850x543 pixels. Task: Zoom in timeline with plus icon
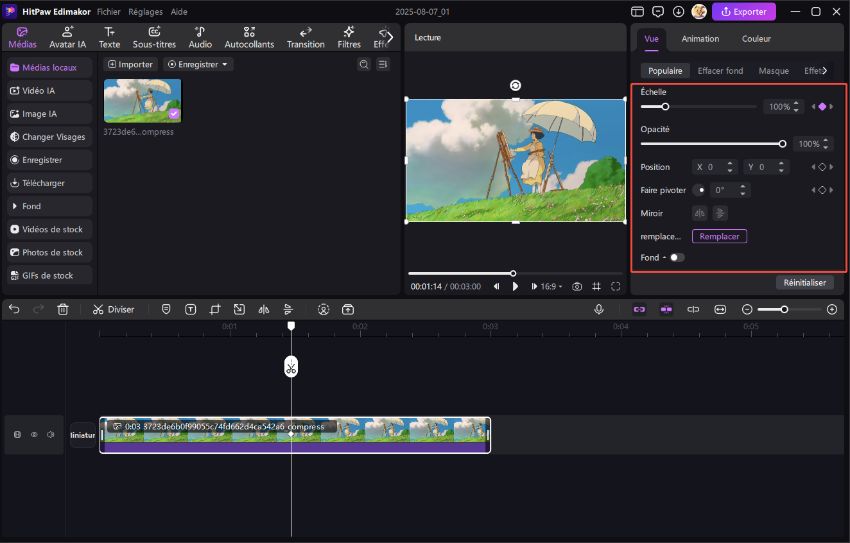(x=832, y=309)
